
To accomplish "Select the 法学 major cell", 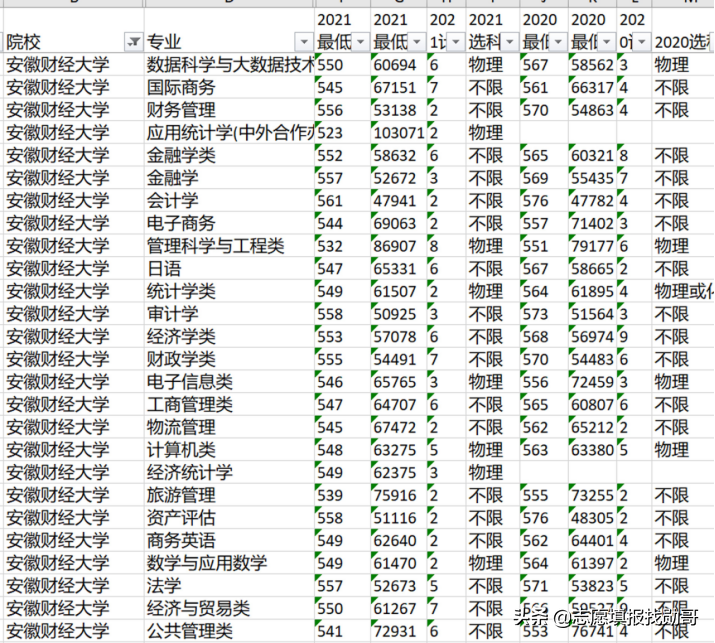I will click(229, 586).
